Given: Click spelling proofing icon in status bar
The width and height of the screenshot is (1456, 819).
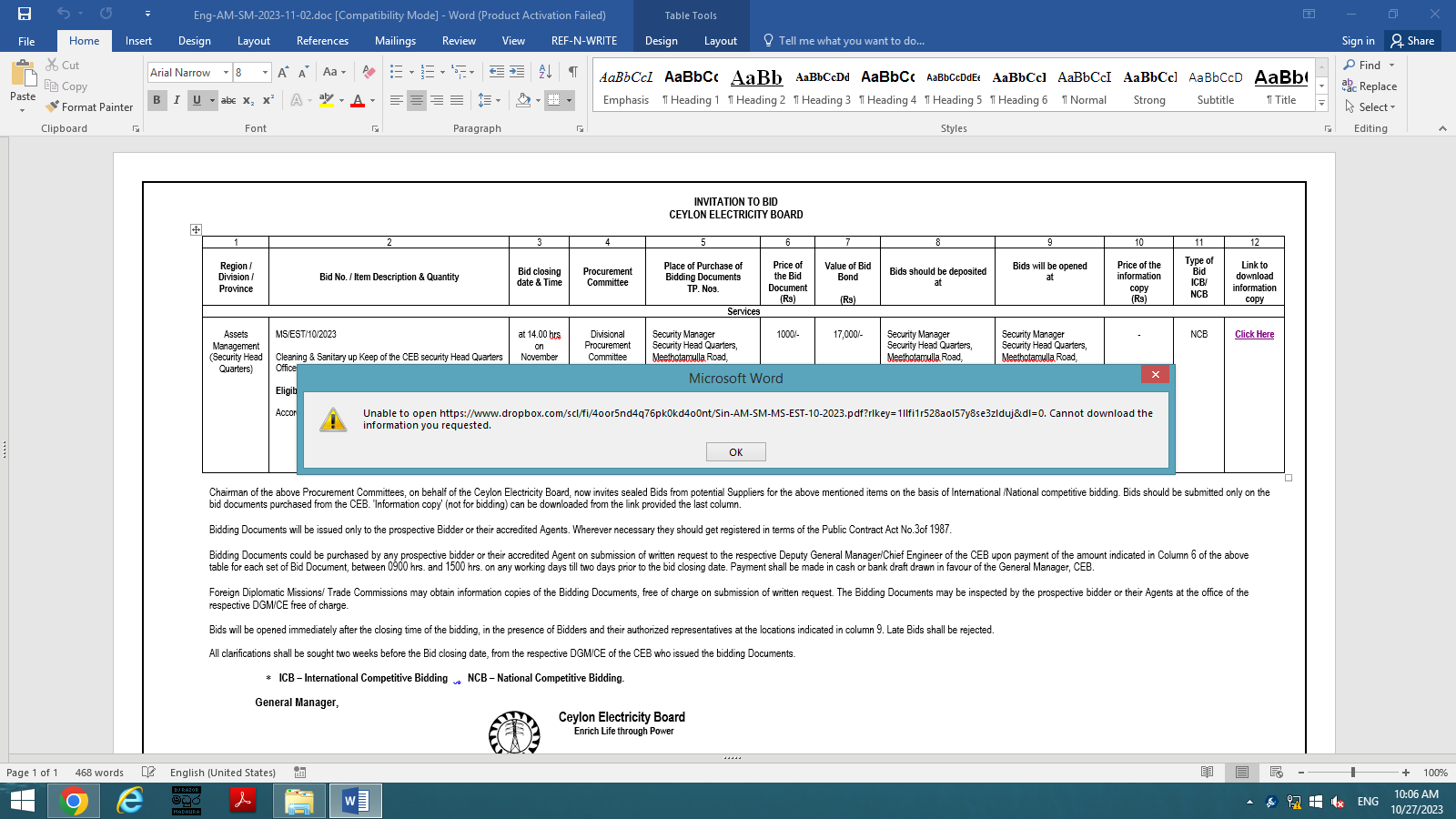Looking at the screenshot, I should [x=149, y=772].
